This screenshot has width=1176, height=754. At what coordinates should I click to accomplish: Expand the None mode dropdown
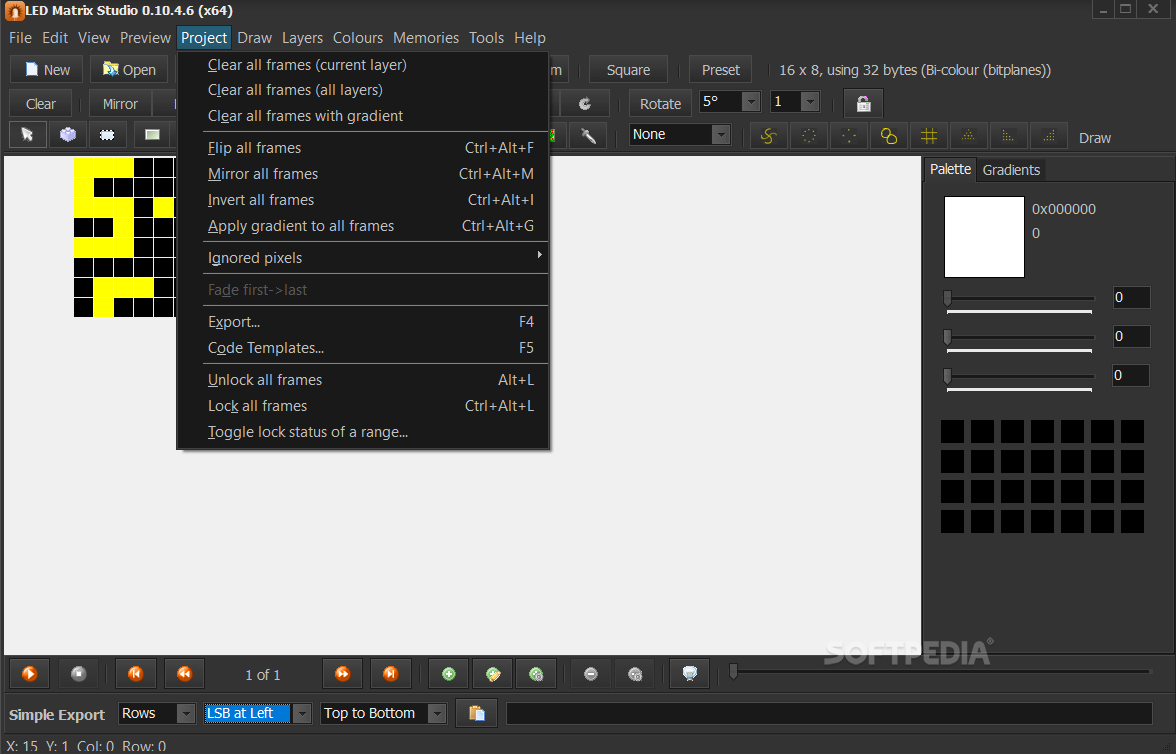click(720, 135)
